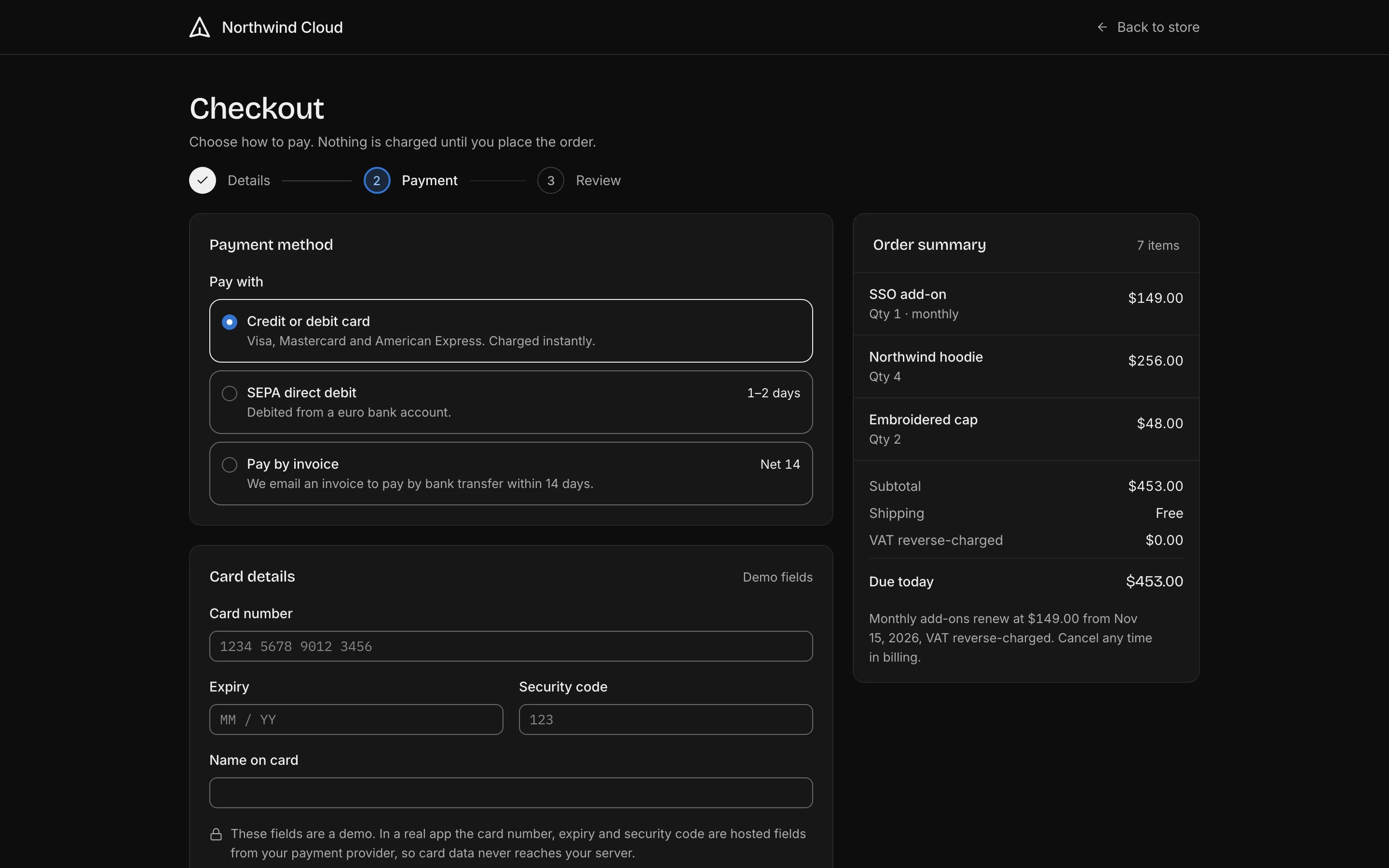Click the 'Visa, Mastercard and American Express' description
The image size is (1389, 868).
[x=421, y=341]
